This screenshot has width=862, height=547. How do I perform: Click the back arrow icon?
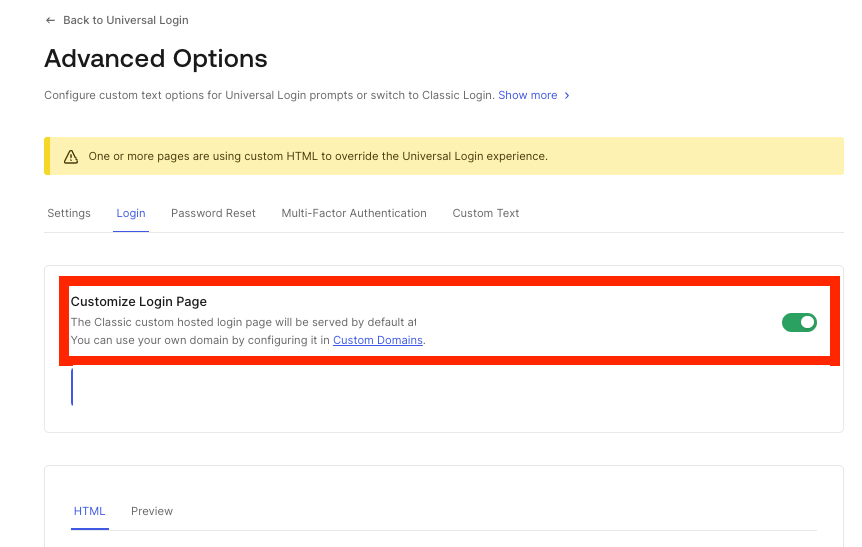pos(50,20)
